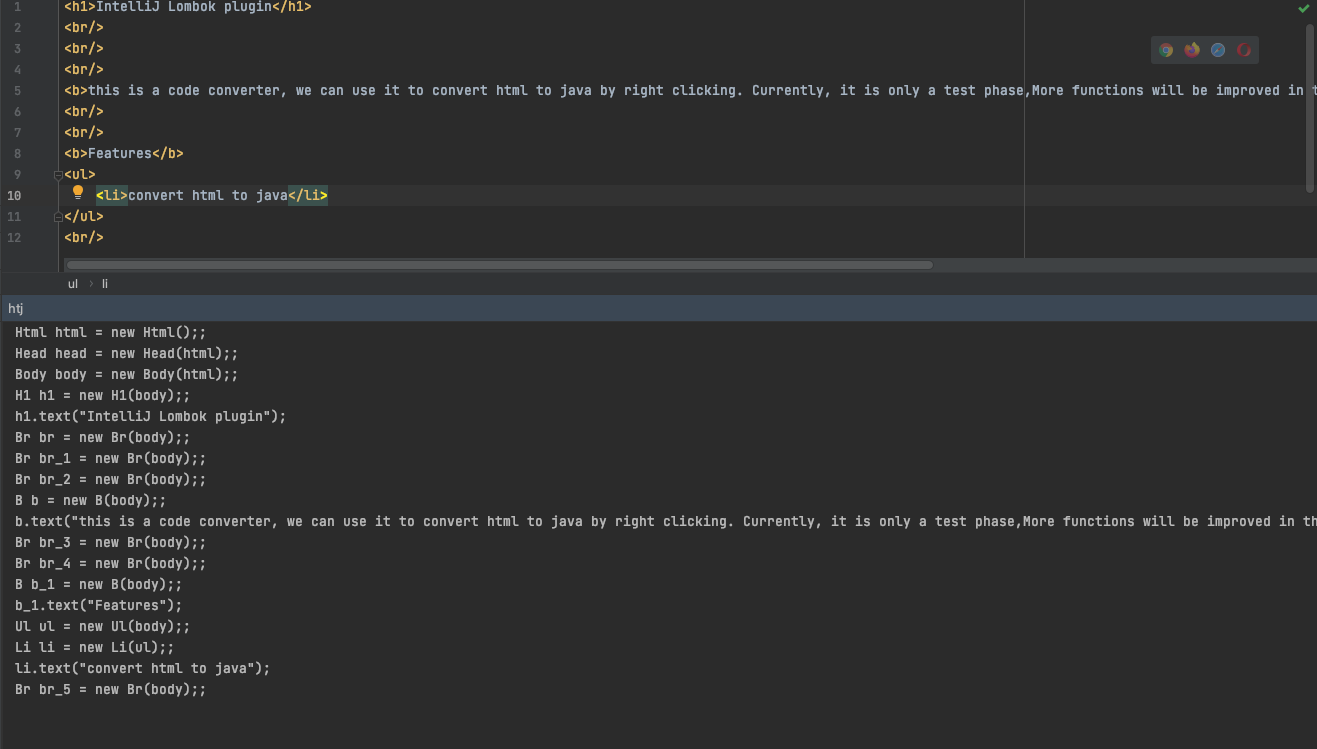Click the '<b>Features</b>' line
Image resolution: width=1317 pixels, height=749 pixels.
(124, 154)
